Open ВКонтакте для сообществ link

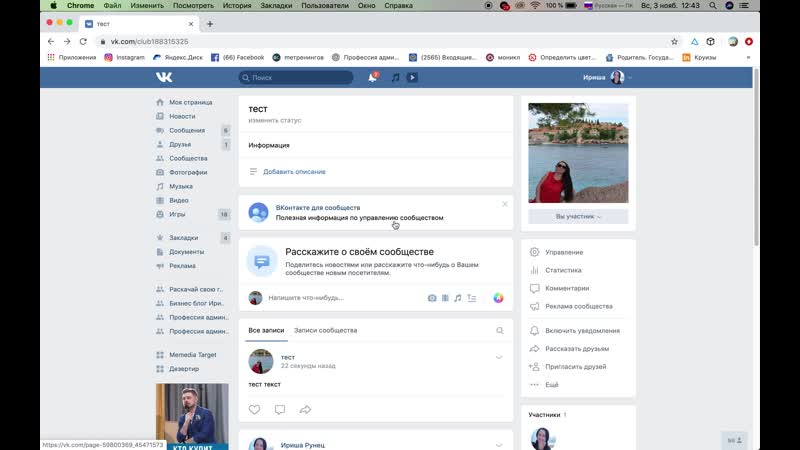(318, 208)
